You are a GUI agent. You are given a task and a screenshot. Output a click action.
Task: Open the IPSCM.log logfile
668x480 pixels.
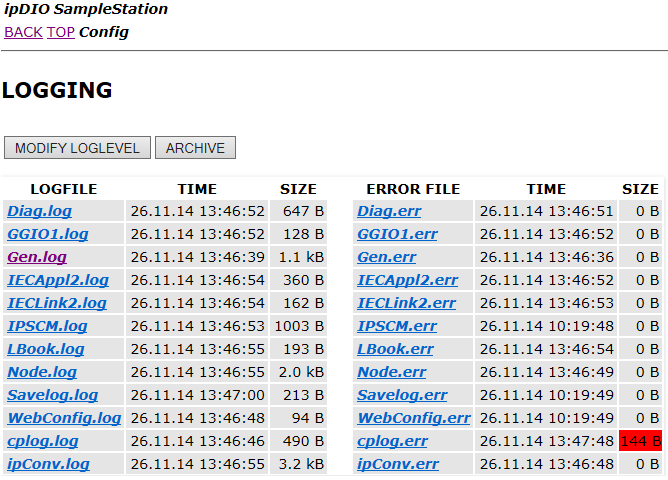[x=47, y=326]
